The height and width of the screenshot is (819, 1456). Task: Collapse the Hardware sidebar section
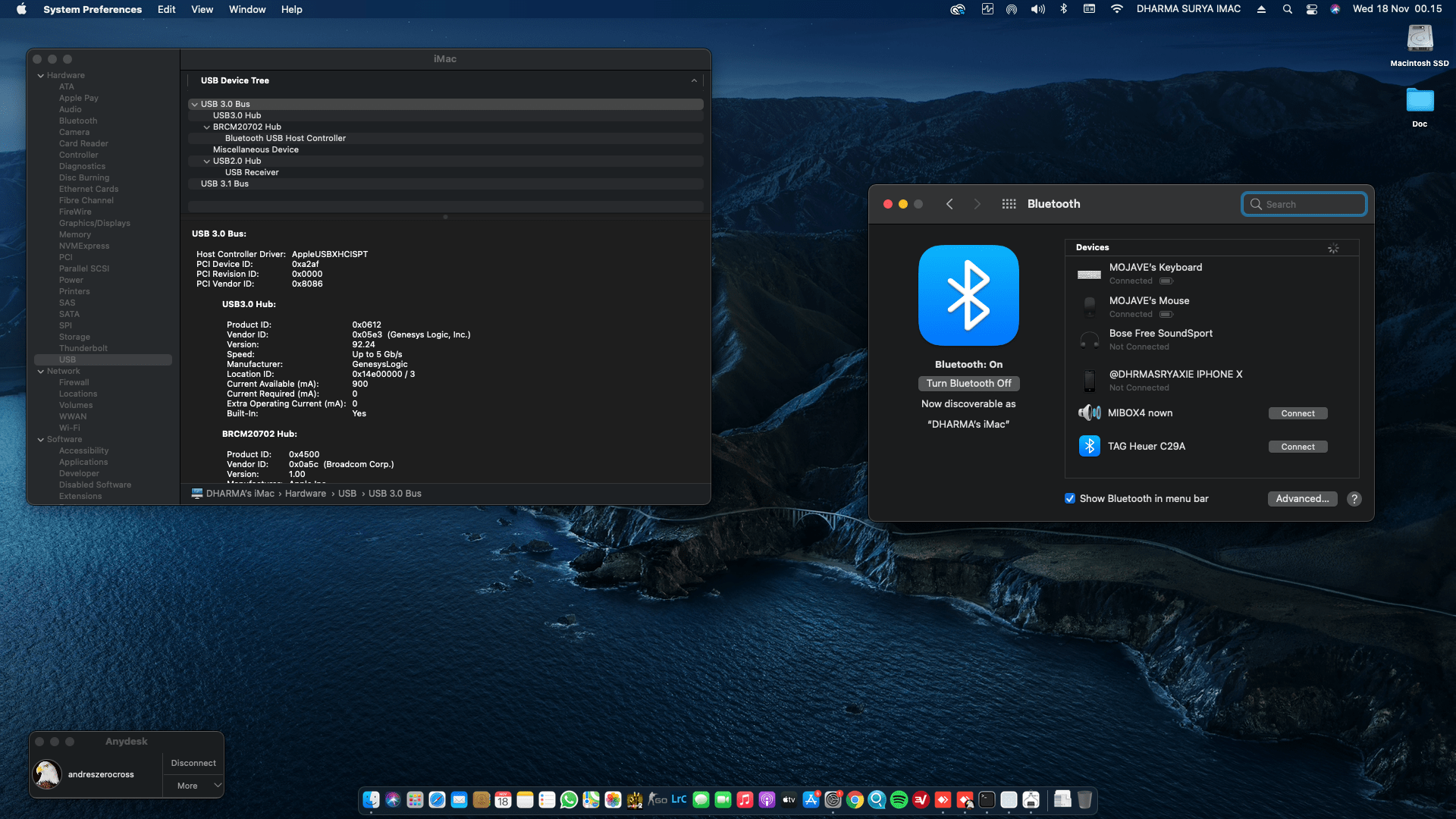41,76
